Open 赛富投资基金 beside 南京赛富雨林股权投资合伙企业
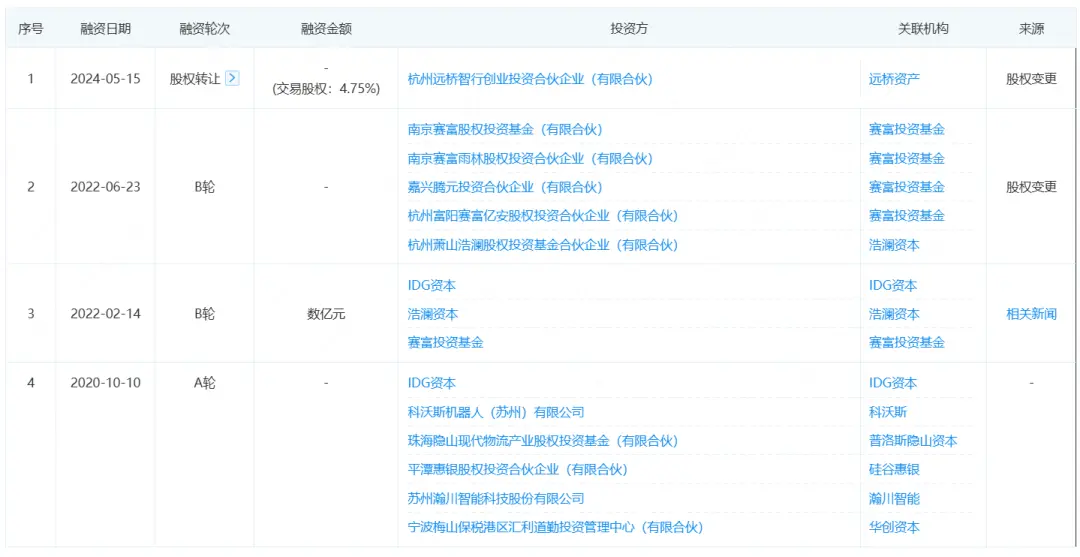 coord(906,158)
